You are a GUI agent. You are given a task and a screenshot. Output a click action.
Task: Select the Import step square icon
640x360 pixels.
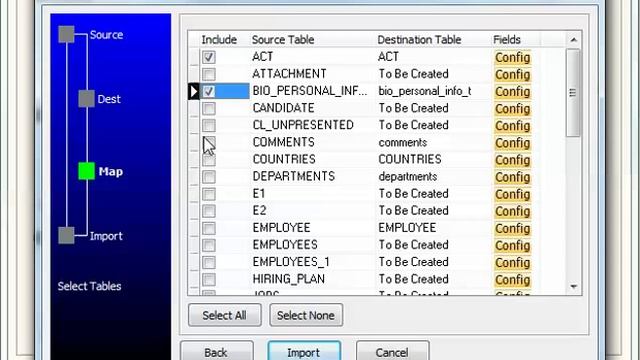click(67, 236)
